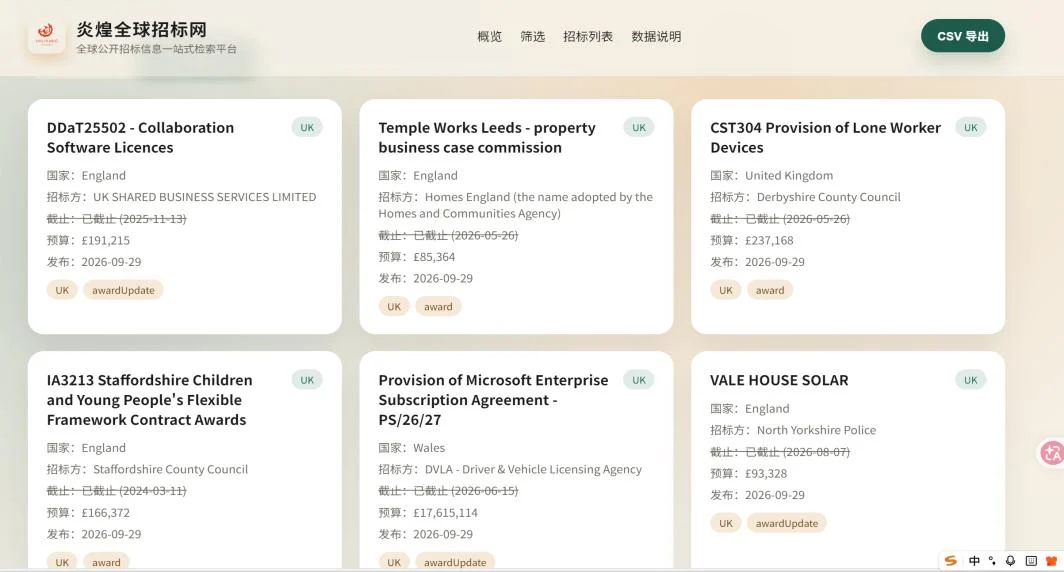Click the UK tag at bottom of IA3213 card
This screenshot has width=1064, height=572.
(x=62, y=562)
